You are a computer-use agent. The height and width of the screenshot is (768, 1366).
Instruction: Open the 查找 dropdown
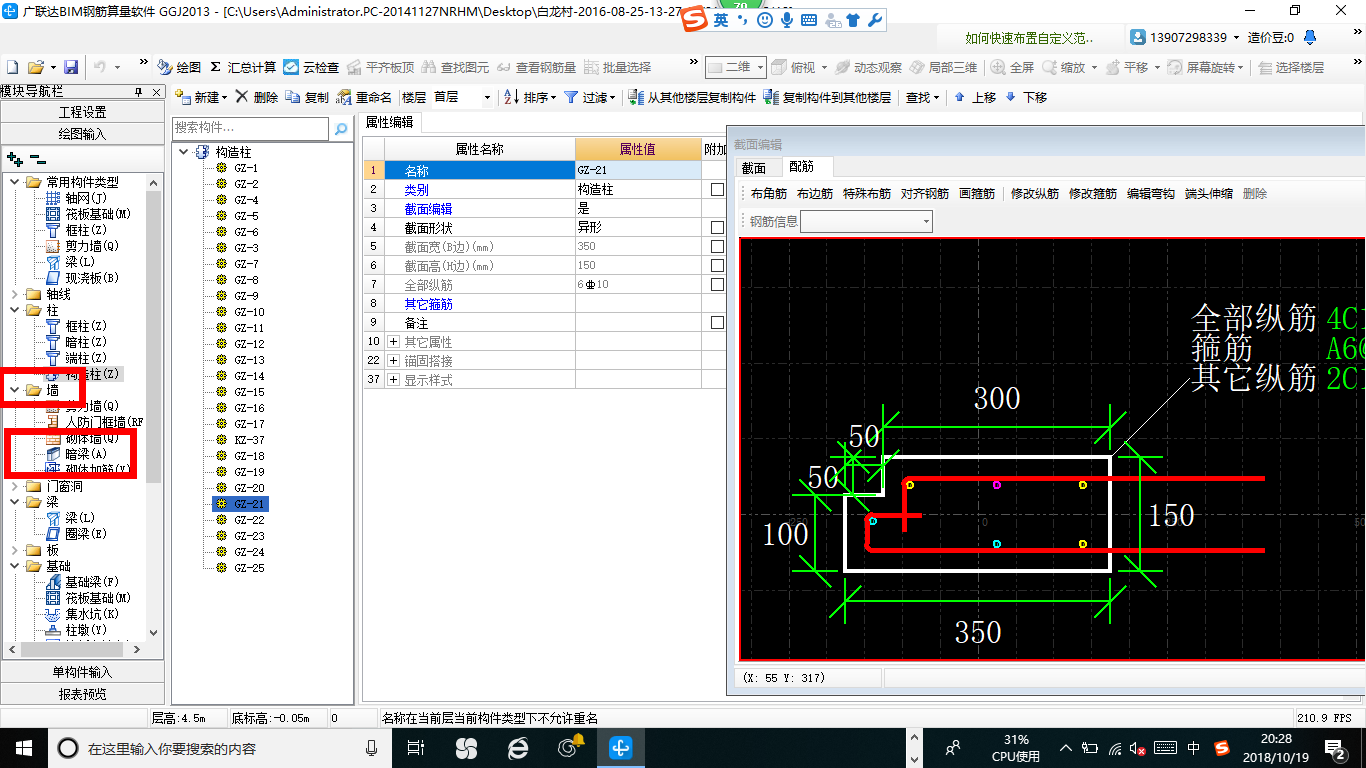[923, 97]
